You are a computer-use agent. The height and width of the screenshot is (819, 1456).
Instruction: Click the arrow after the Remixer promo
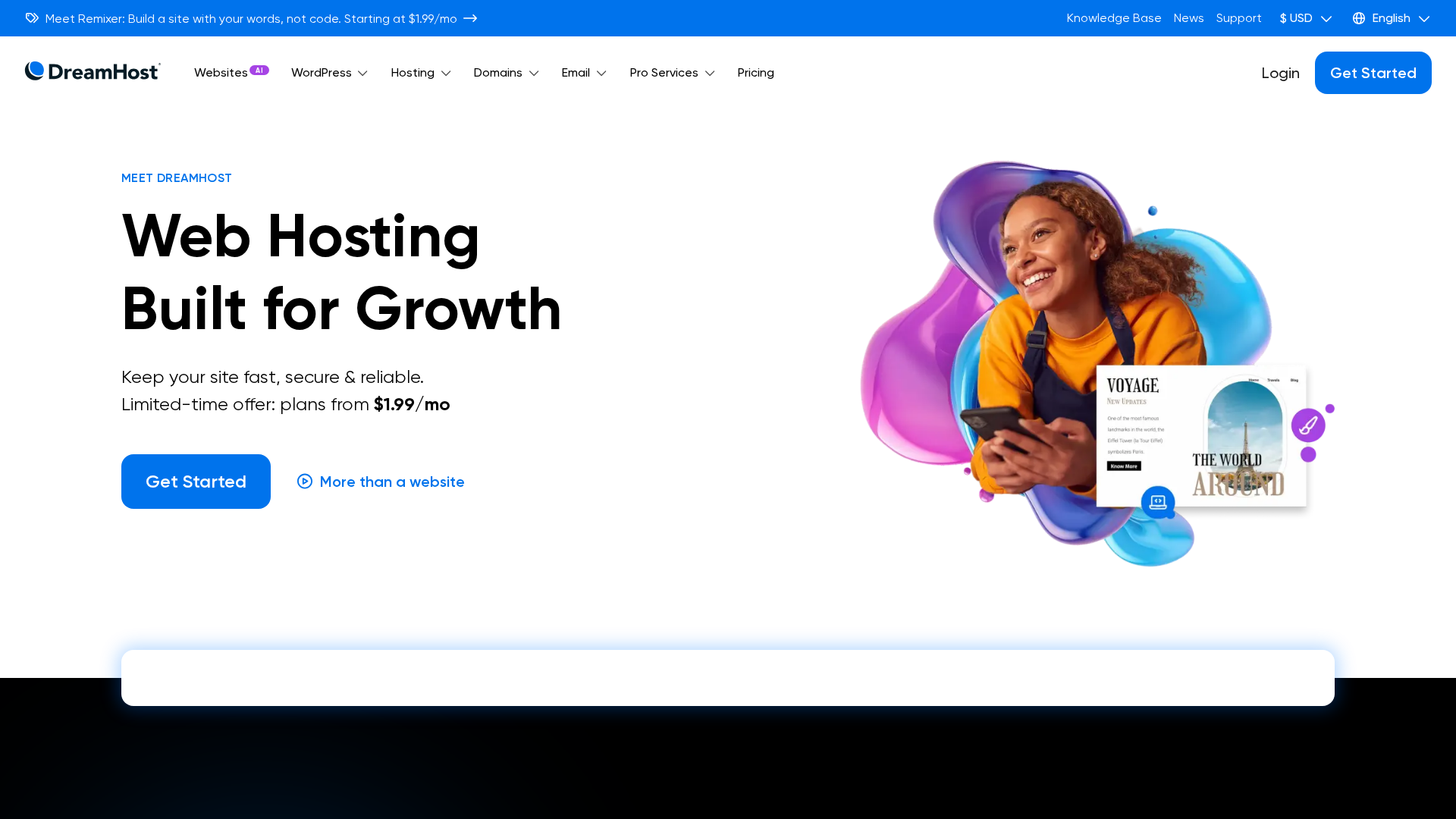tap(470, 18)
